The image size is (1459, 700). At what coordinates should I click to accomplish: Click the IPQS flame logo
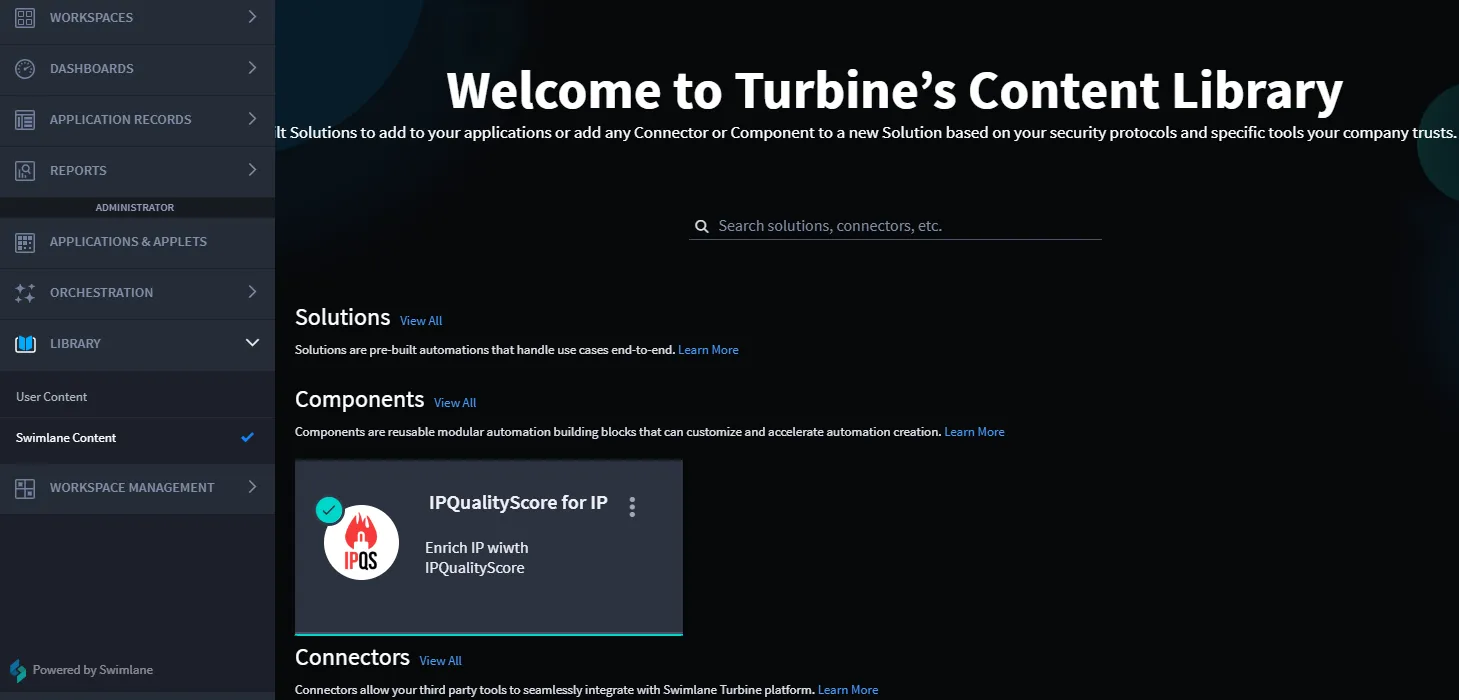pos(361,542)
